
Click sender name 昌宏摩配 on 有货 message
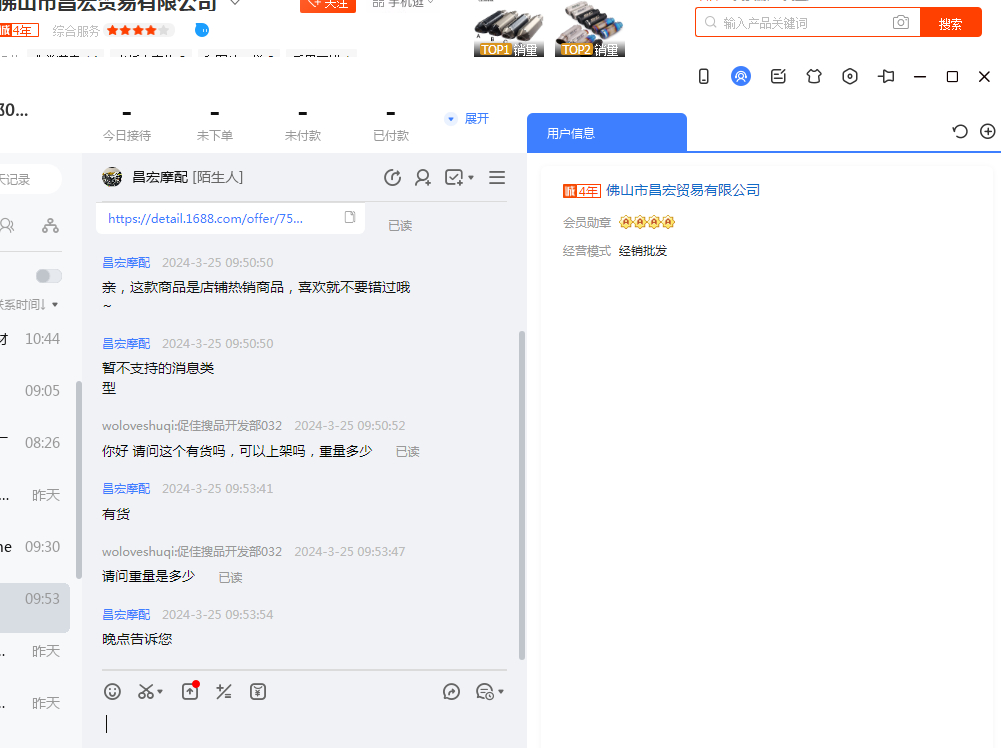click(126, 488)
